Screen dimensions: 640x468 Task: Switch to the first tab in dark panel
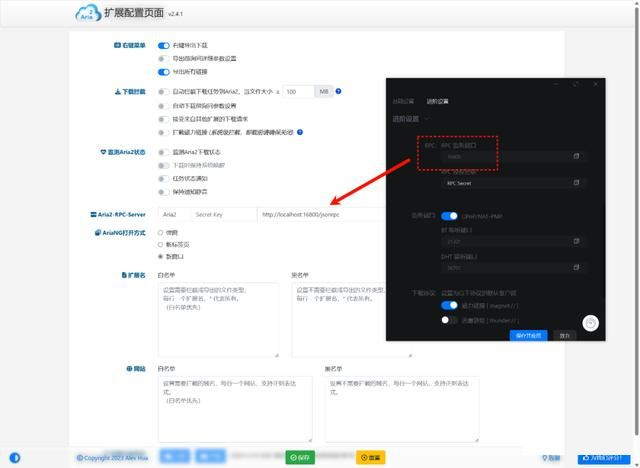(x=402, y=101)
